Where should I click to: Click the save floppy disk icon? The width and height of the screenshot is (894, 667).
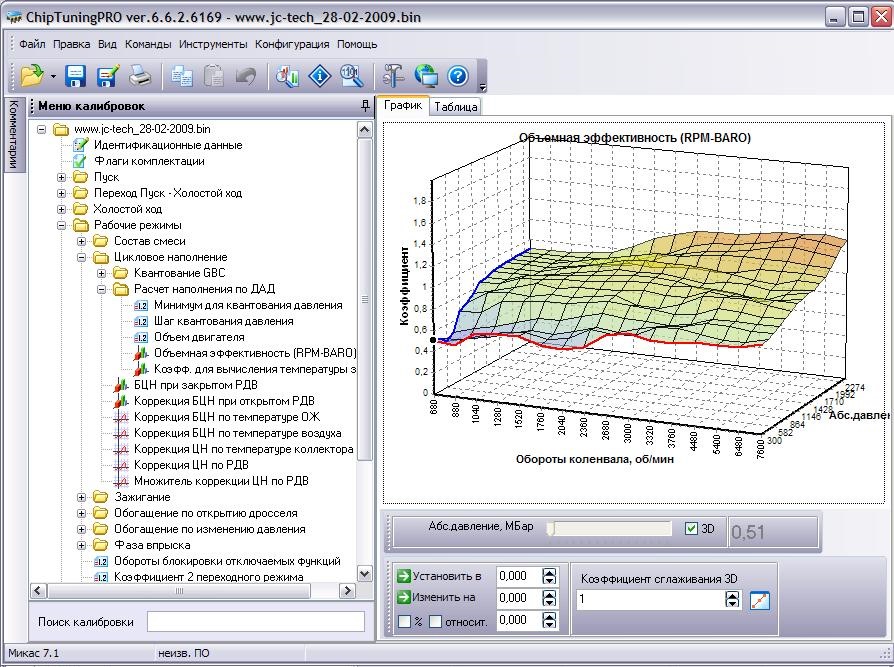76,76
